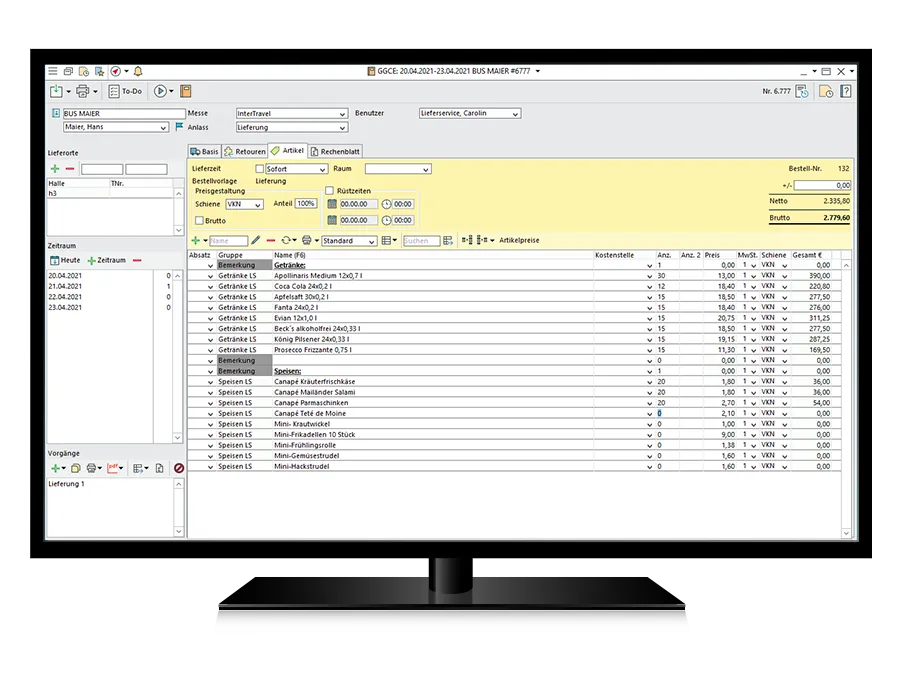
Task: Add a new Lieferorte entry with green plus
Action: (x=55, y=170)
